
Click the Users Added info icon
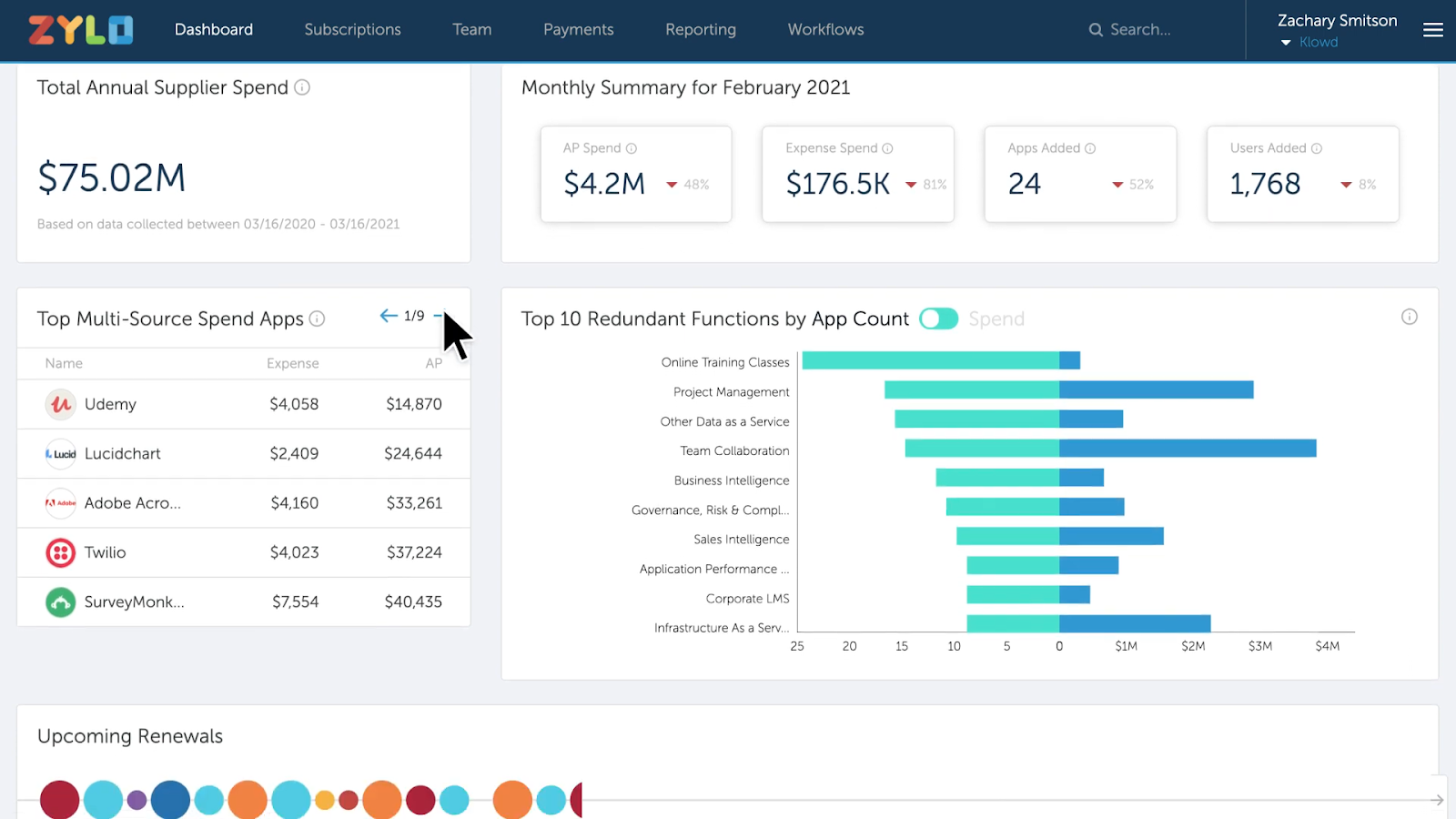[1316, 148]
